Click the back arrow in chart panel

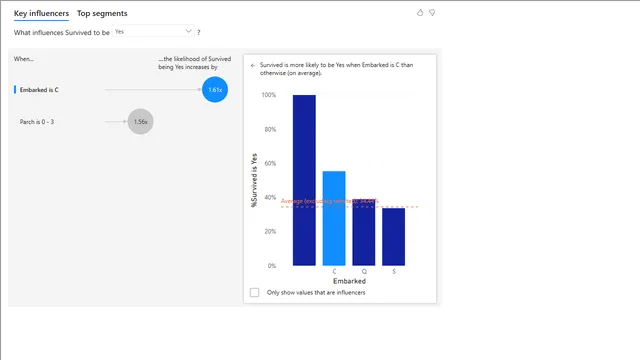[x=253, y=65]
